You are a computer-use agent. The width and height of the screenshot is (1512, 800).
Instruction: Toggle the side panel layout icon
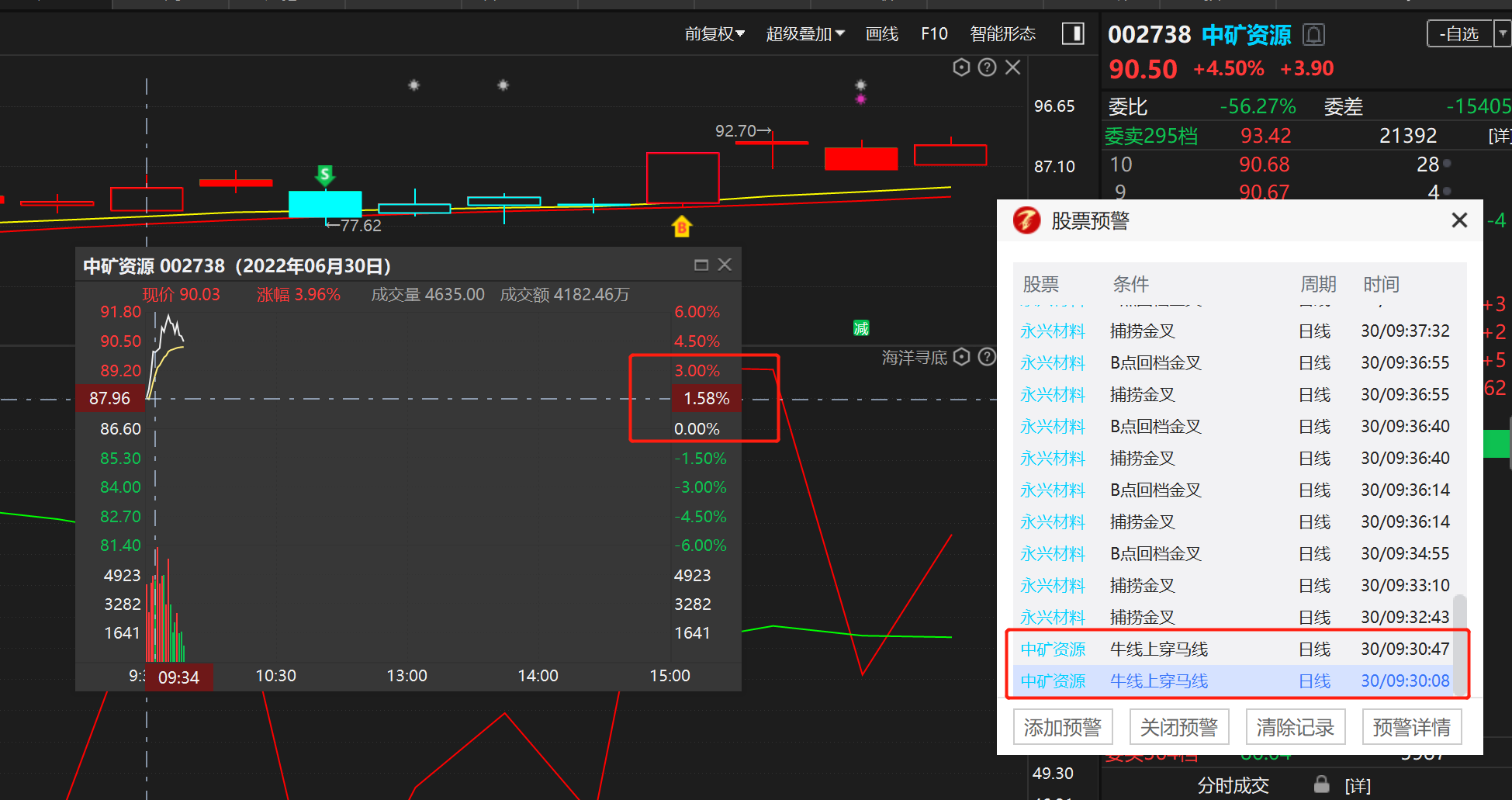1073,33
